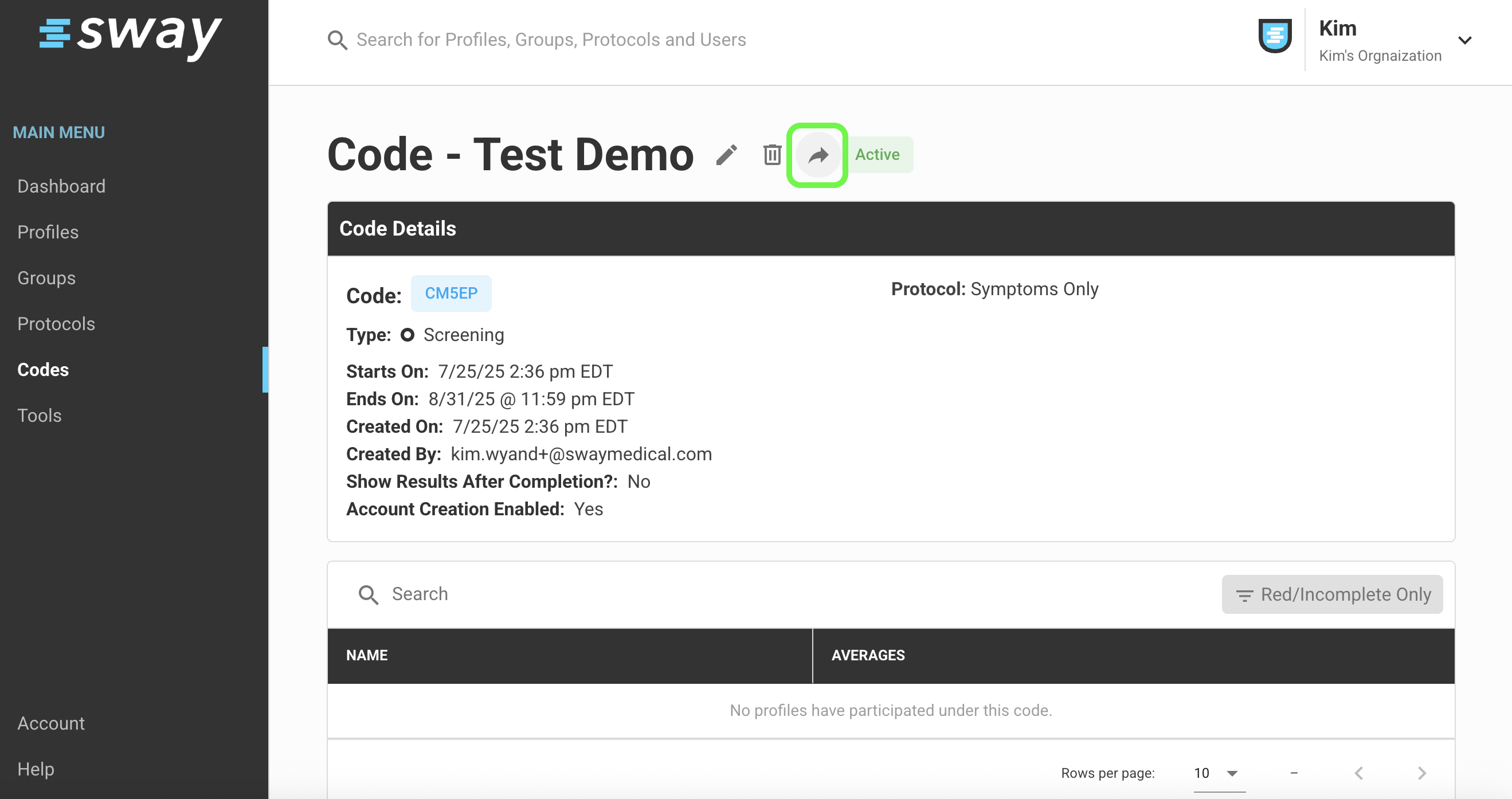Screen dimensions: 1512x799
Task: Click the MAIN MENU heading
Action: 58,132
